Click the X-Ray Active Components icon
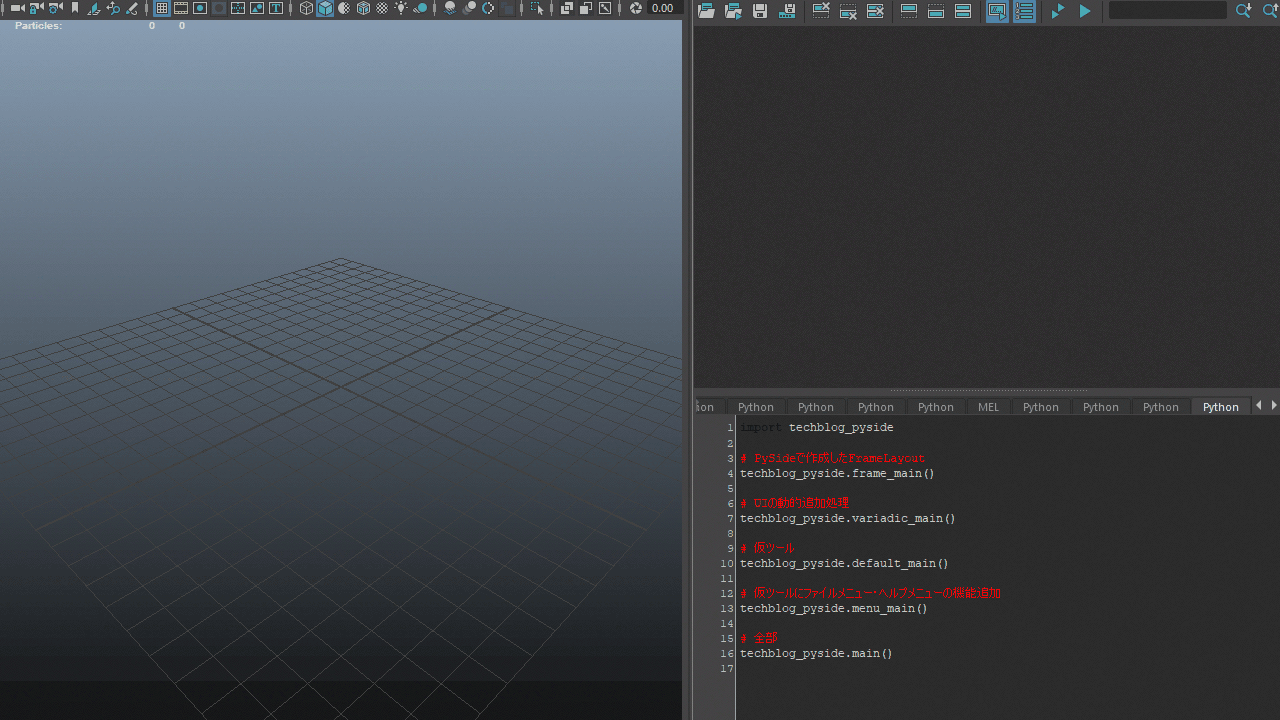The height and width of the screenshot is (720, 1280). pos(586,8)
